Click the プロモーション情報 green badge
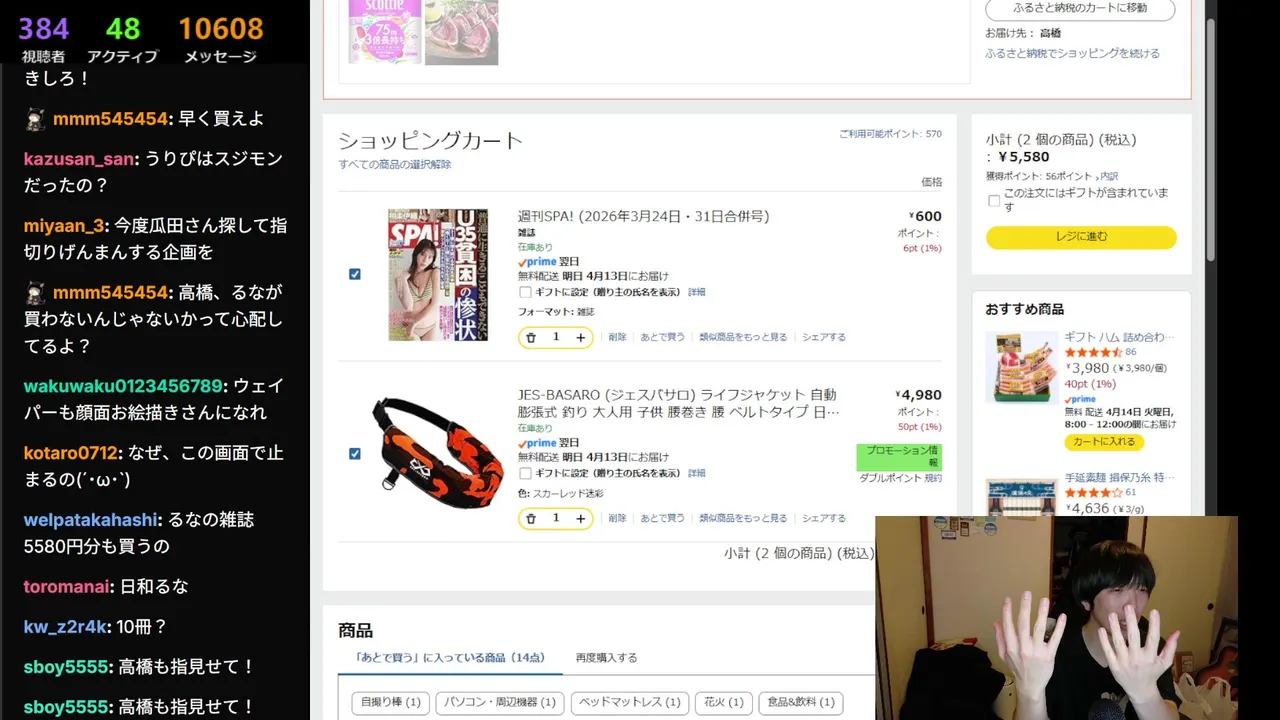This screenshot has width=1280, height=720. [899, 457]
